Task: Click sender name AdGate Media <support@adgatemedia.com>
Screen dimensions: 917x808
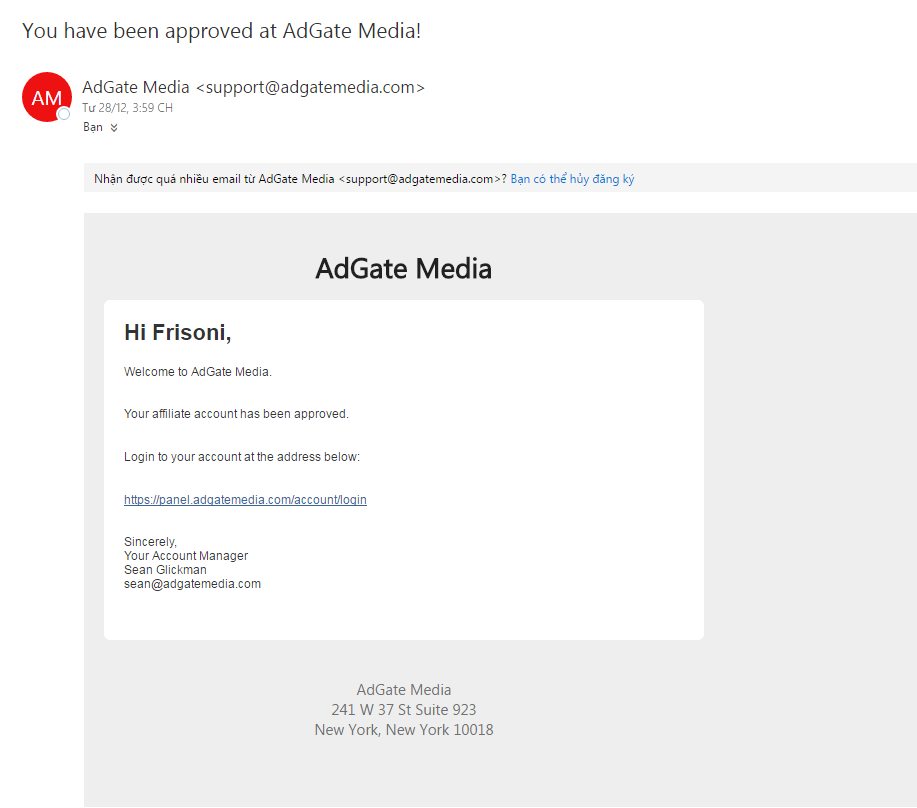Action: pos(253,87)
